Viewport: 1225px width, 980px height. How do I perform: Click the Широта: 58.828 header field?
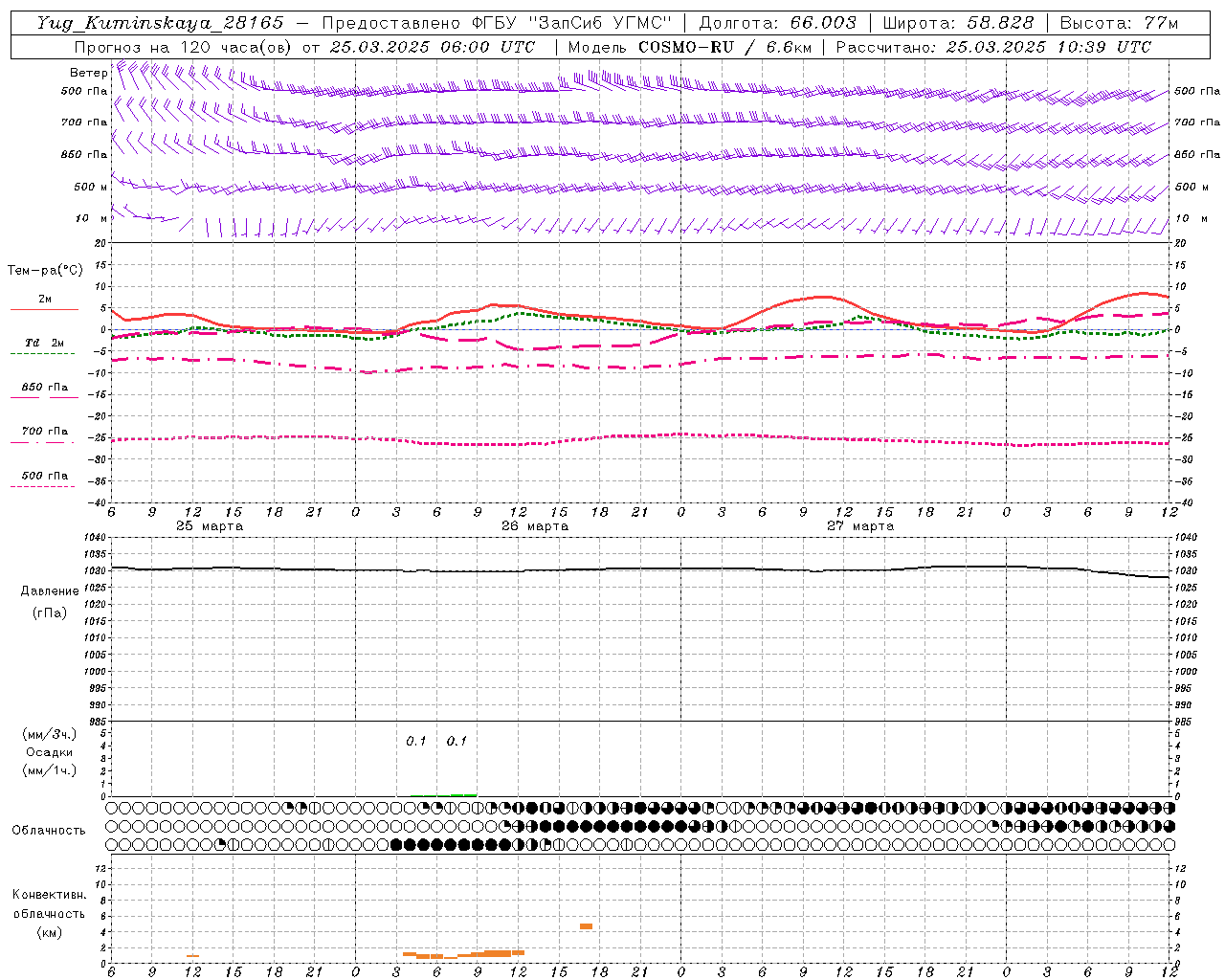coord(958,23)
